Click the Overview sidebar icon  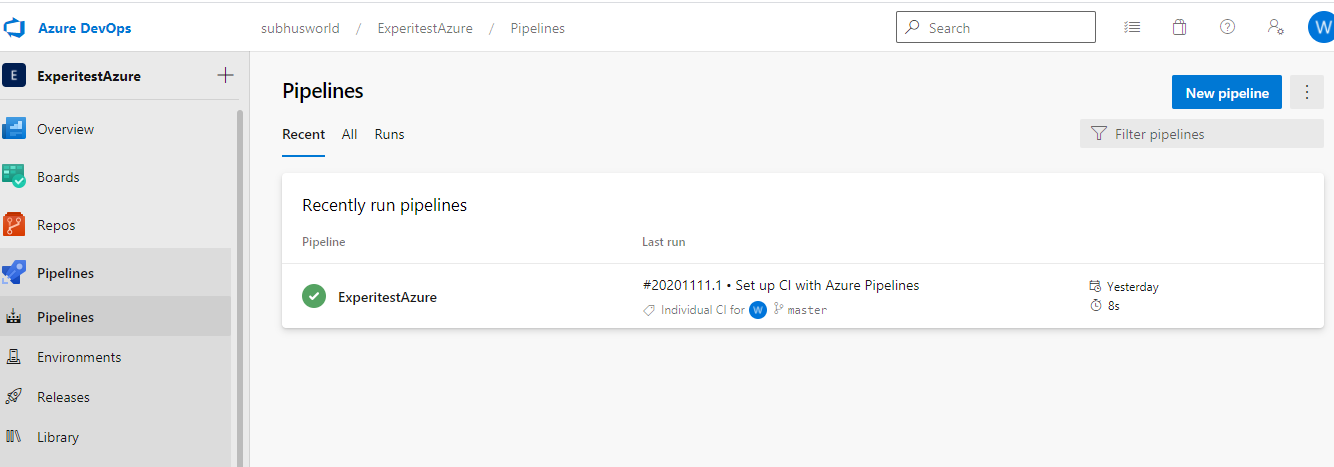tap(14, 129)
